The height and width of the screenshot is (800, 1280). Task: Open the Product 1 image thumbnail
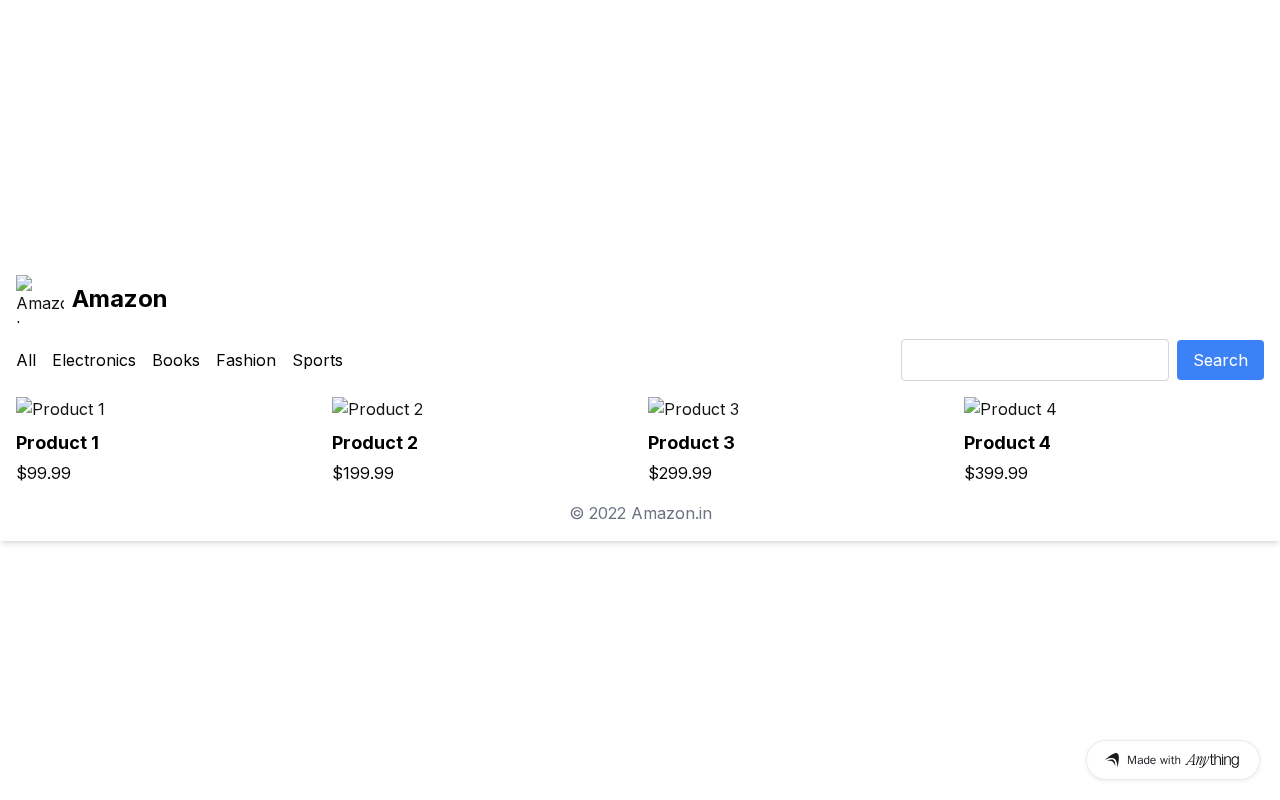61,409
